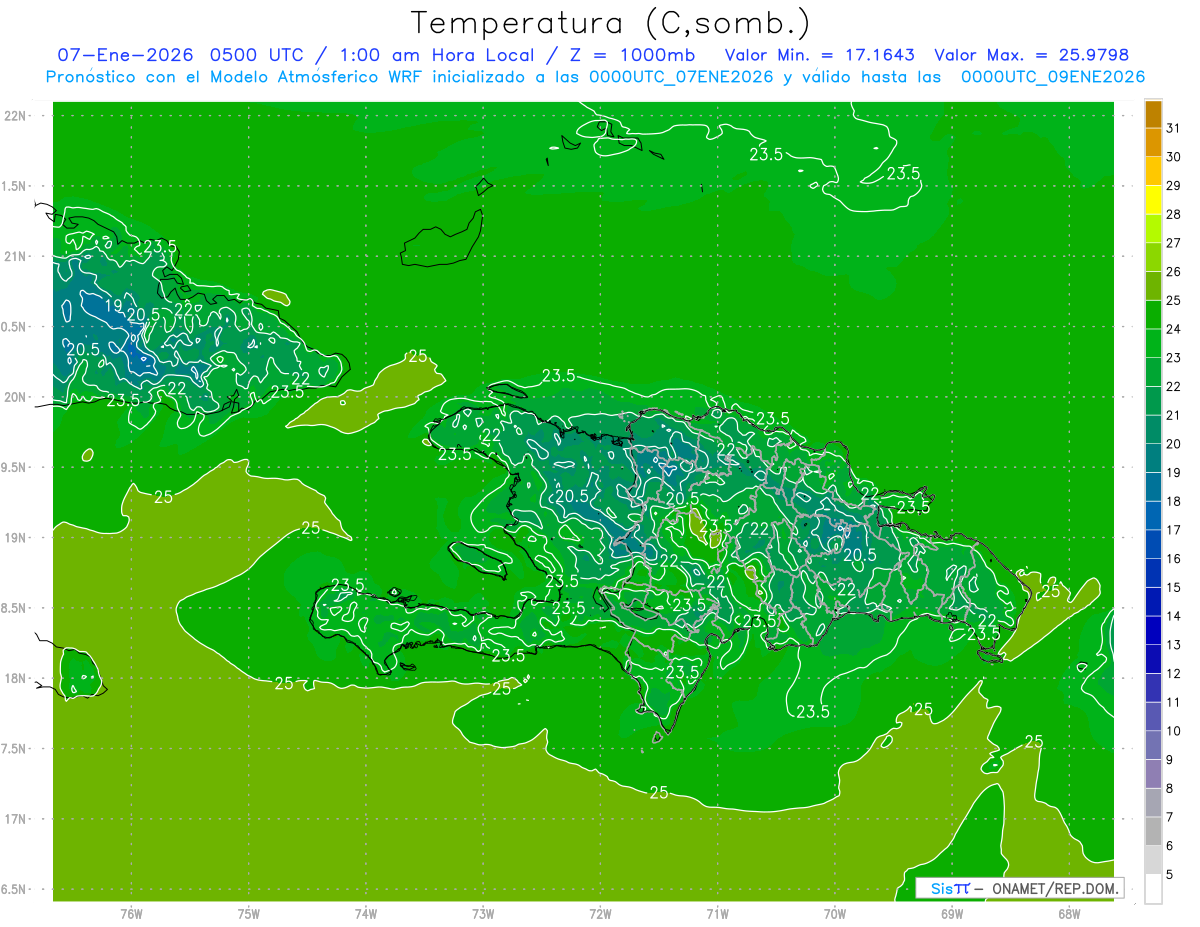
Task: Click the '75W' longitude axis label
Action: coord(249,913)
